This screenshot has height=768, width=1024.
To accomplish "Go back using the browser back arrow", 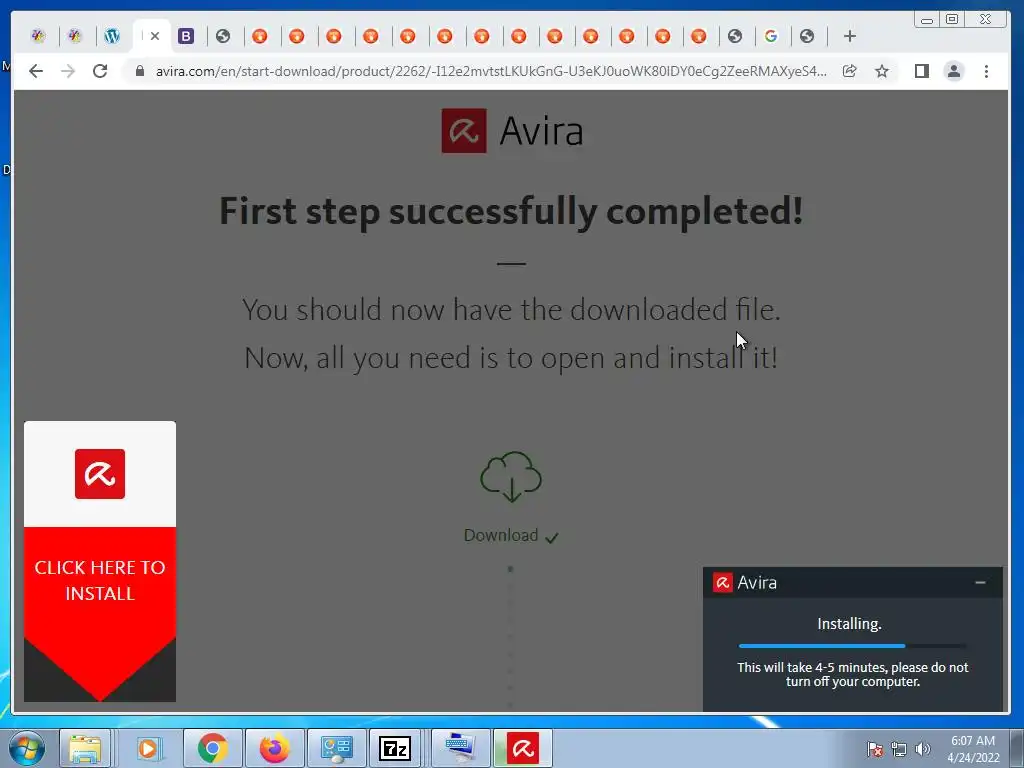I will click(36, 71).
